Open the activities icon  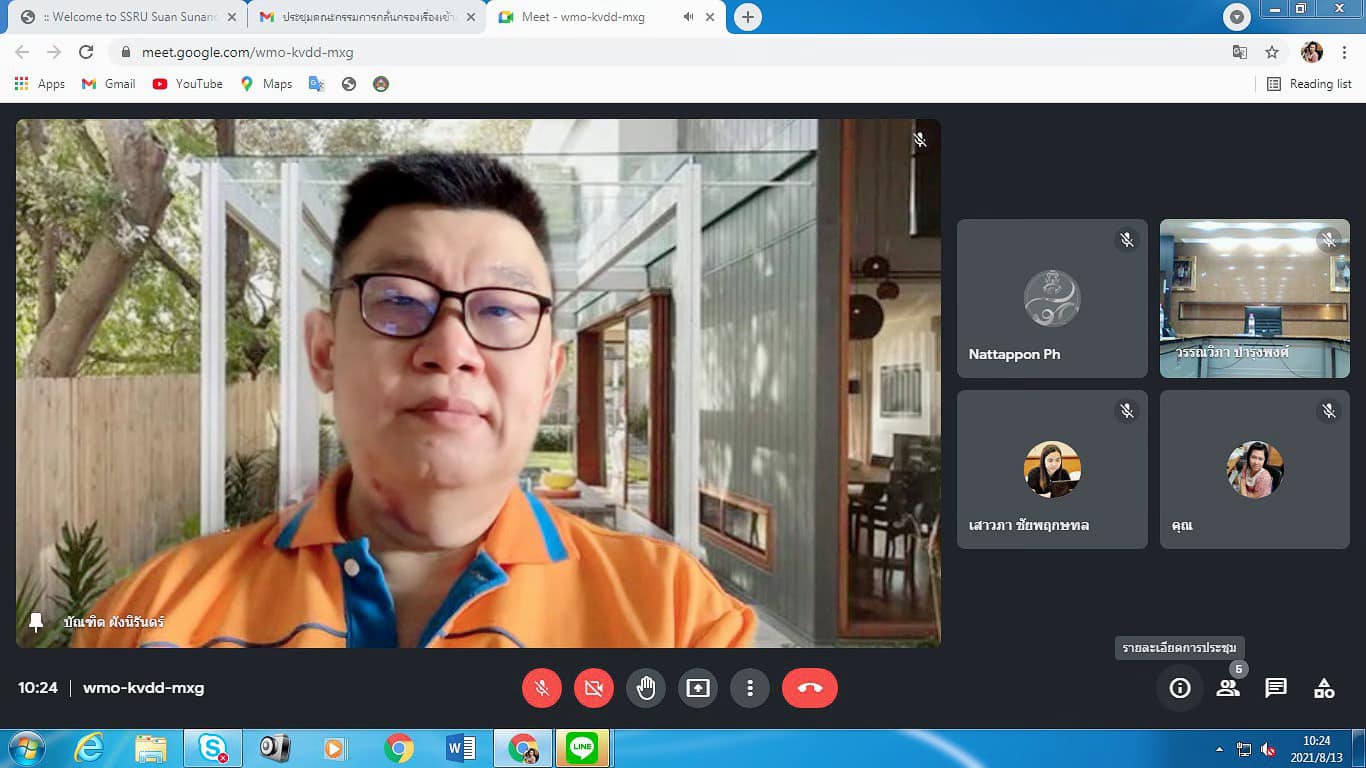pos(1324,688)
